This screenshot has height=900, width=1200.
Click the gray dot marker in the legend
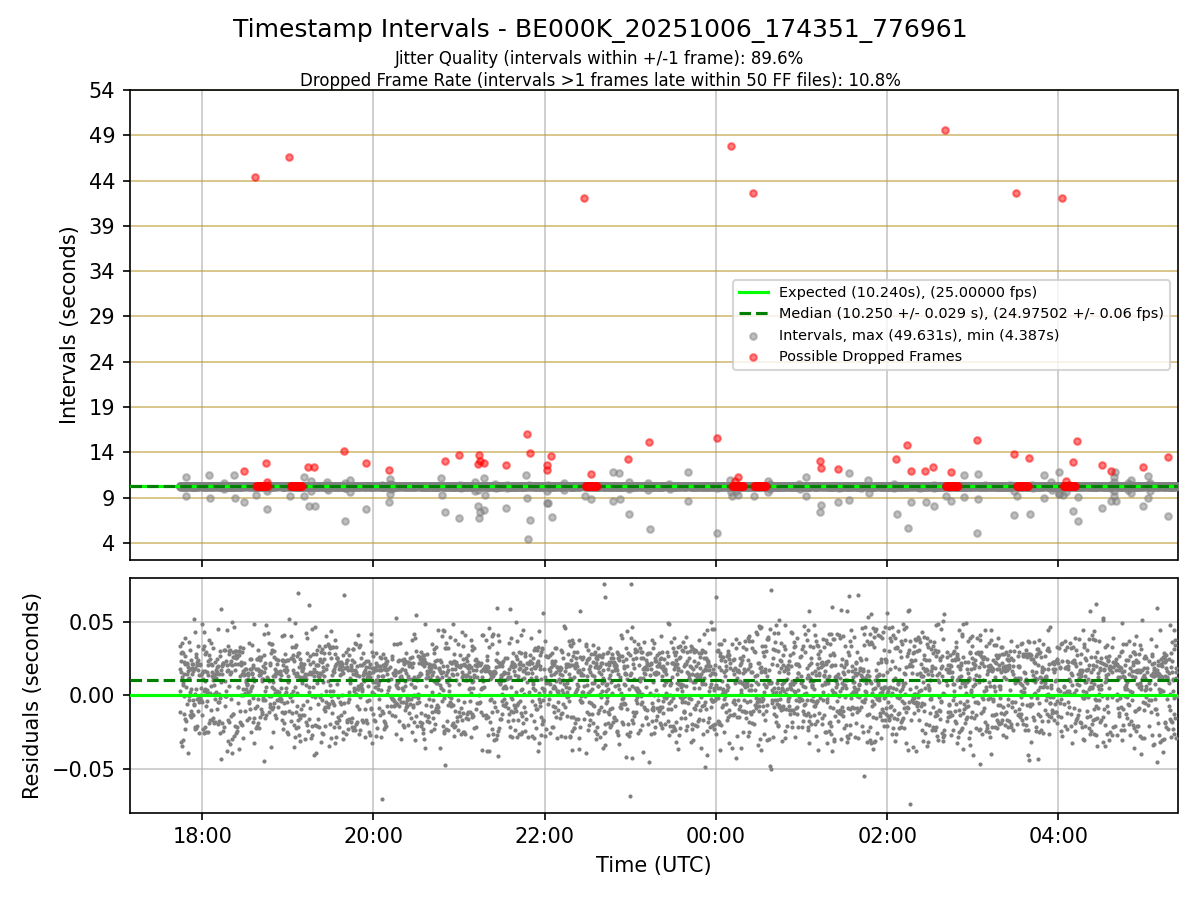tap(754, 335)
